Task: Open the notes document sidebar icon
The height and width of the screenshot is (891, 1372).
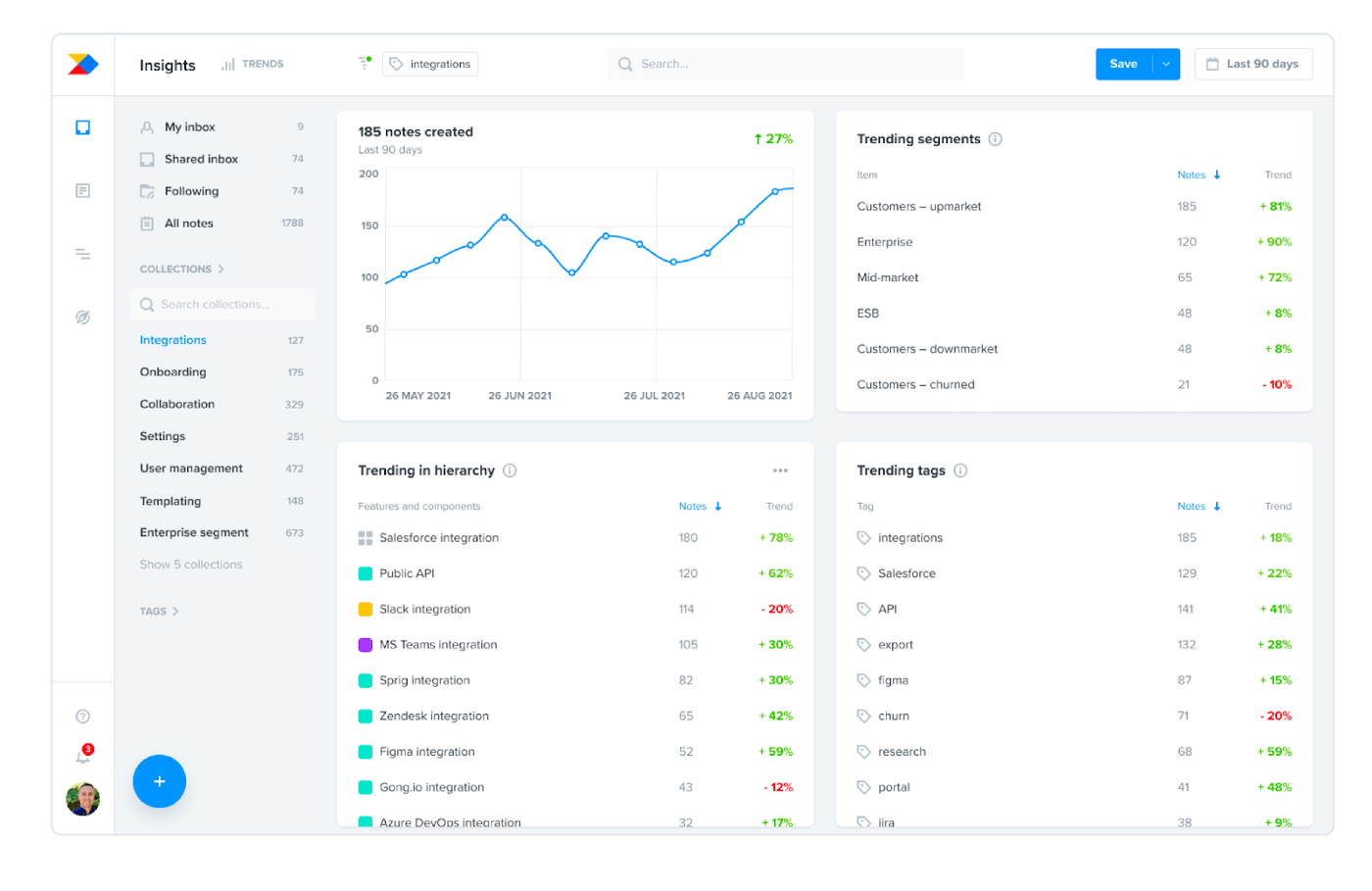Action: pos(83,190)
